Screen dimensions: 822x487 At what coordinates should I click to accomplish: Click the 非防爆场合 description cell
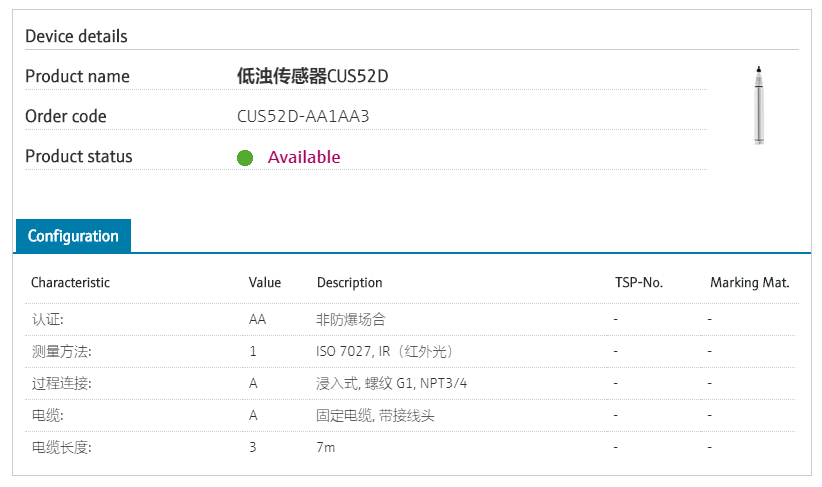coord(351,319)
